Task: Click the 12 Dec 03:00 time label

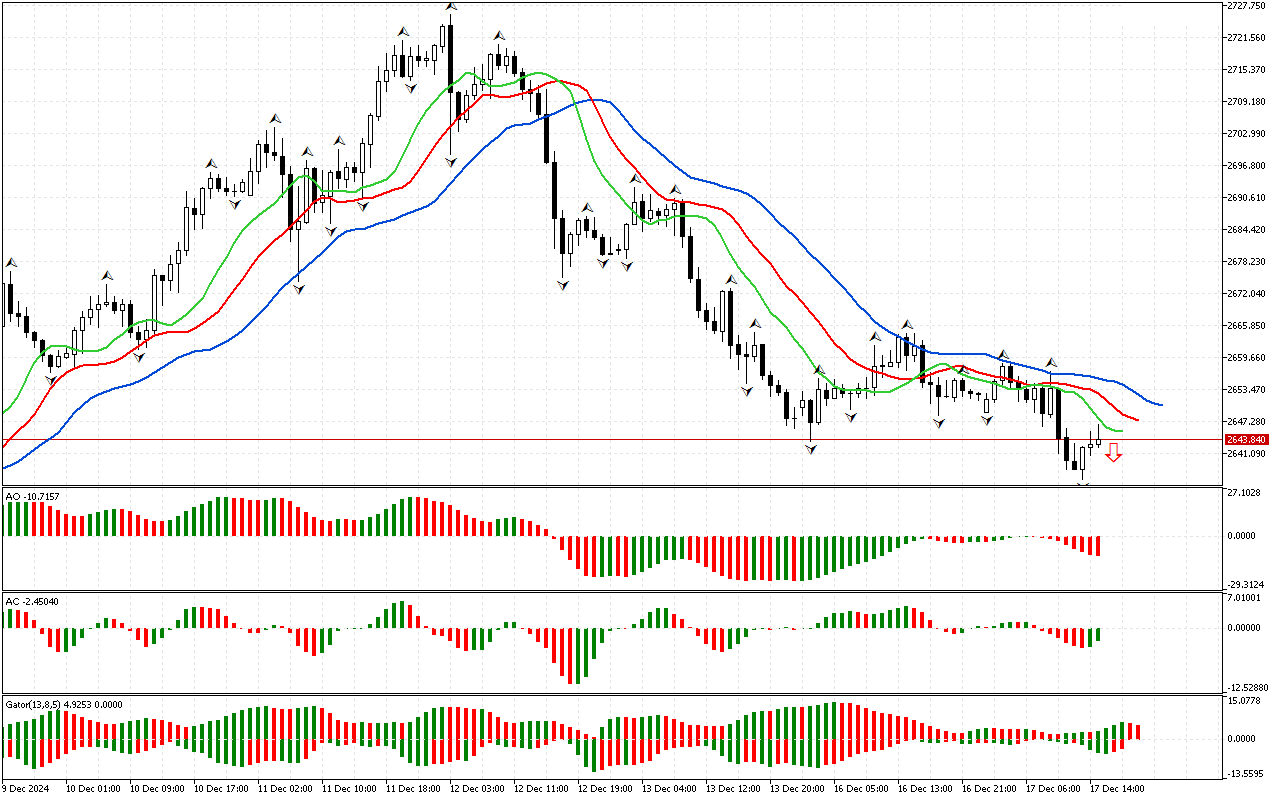Action: pyautogui.click(x=477, y=788)
